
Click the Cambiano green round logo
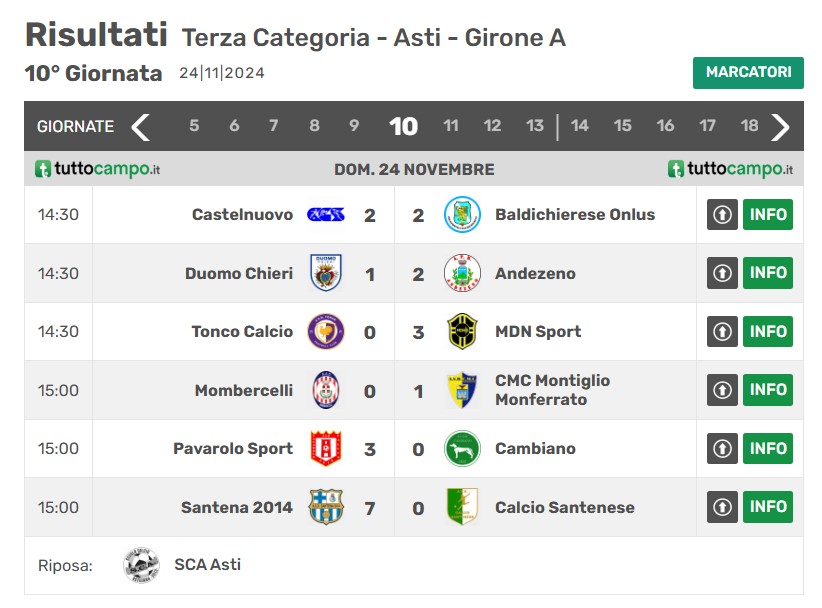tap(462, 449)
